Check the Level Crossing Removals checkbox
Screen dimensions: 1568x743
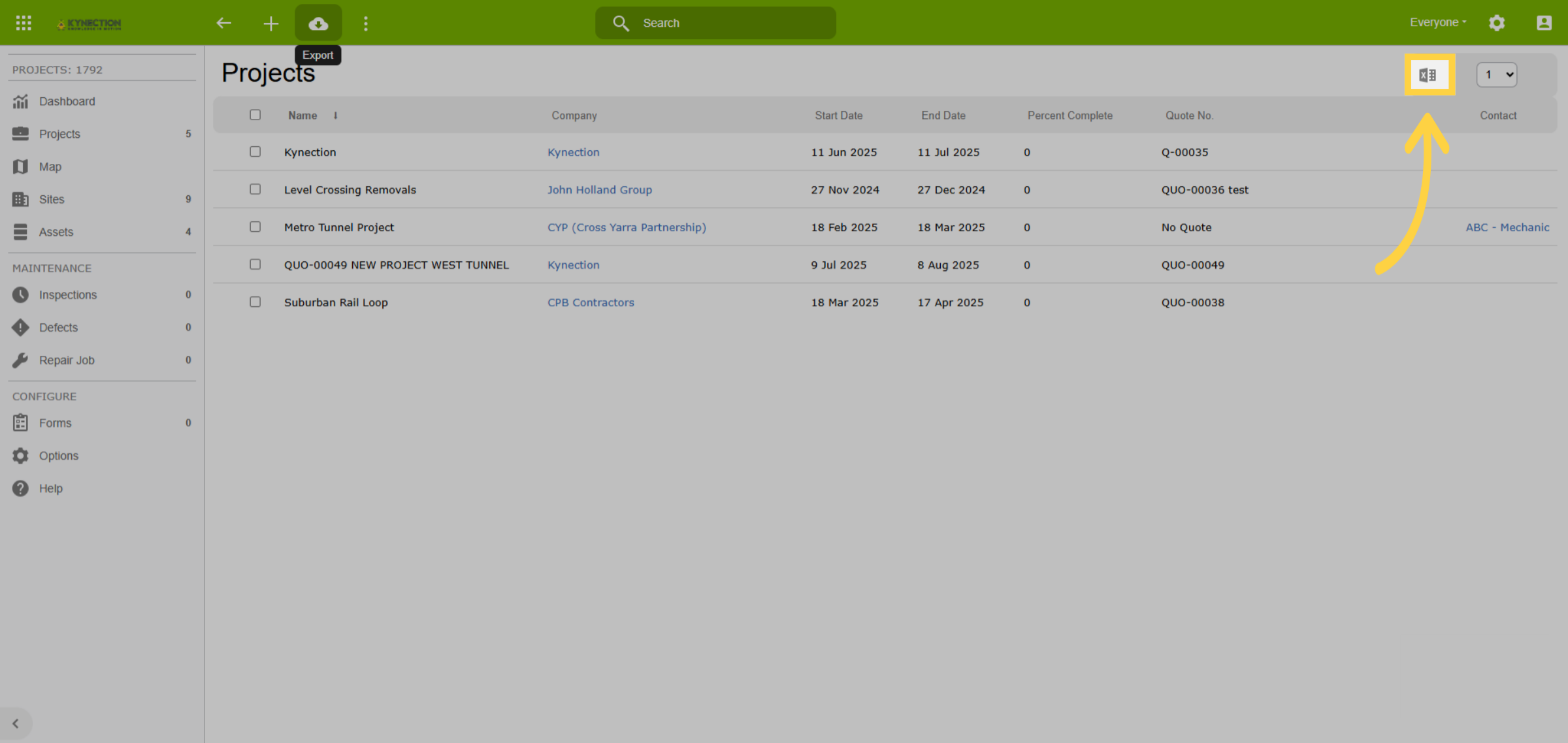(x=255, y=189)
